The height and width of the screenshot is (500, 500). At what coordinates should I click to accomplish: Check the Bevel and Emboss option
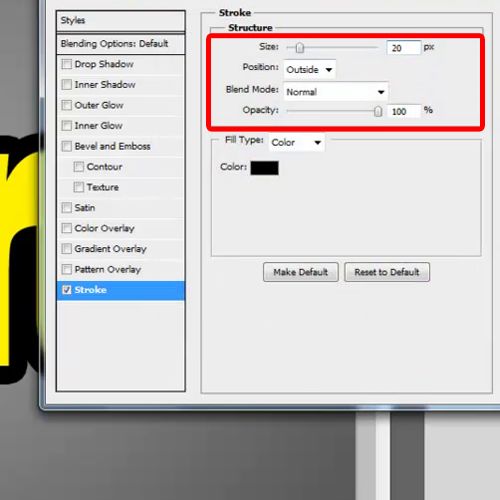(67, 146)
